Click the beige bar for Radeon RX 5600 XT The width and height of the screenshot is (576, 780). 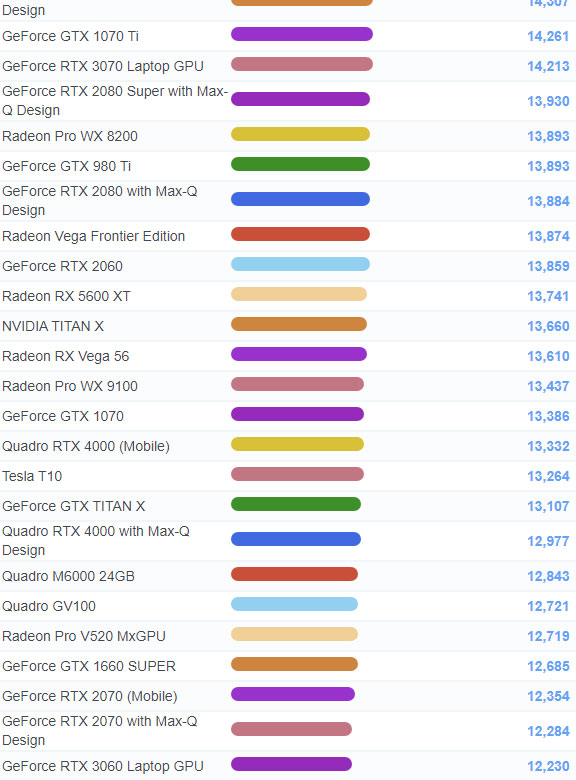pos(299,294)
